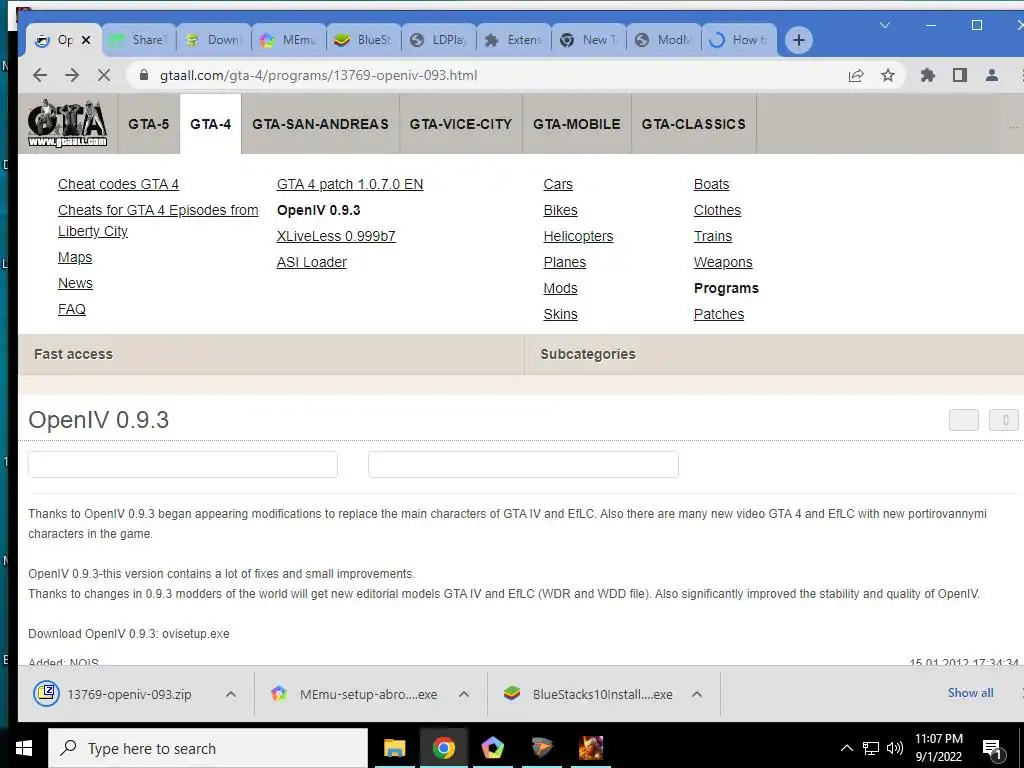Open XLiveLess 0.999b7 link
The image size is (1024, 768).
coord(336,236)
